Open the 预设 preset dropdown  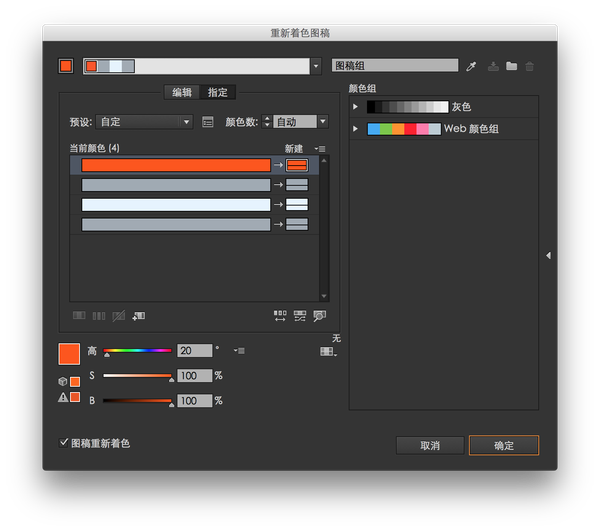pos(144,122)
